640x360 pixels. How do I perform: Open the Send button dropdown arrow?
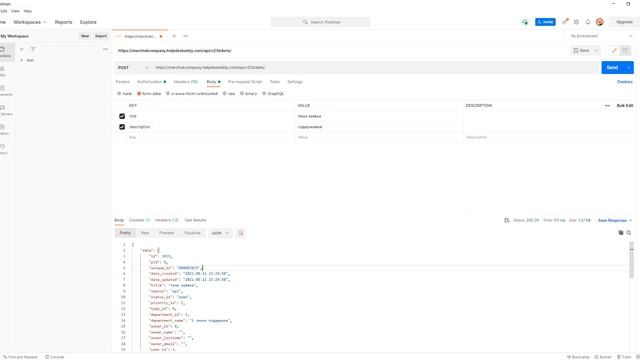[629, 68]
